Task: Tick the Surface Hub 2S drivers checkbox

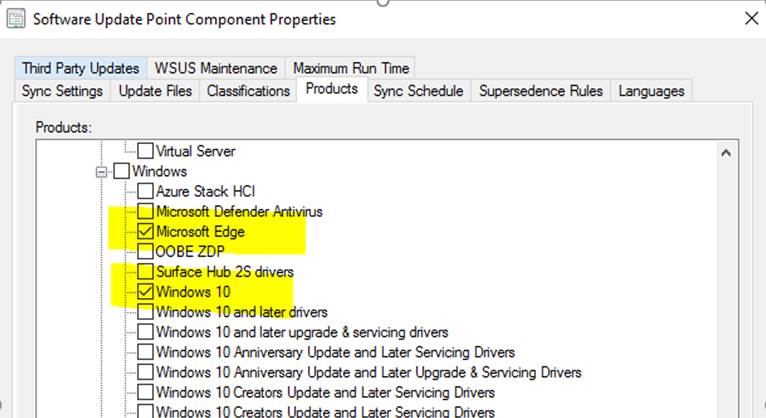Action: [x=146, y=272]
